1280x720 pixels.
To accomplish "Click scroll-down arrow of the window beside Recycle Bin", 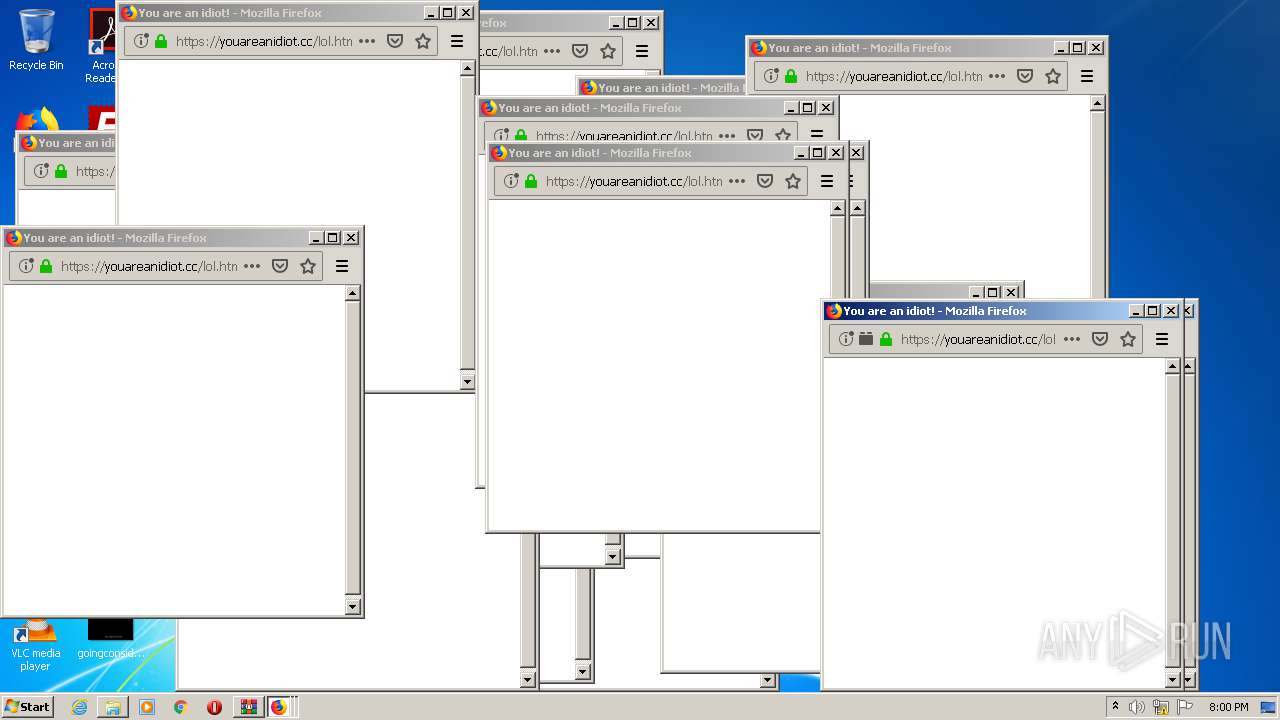I will click(467, 381).
